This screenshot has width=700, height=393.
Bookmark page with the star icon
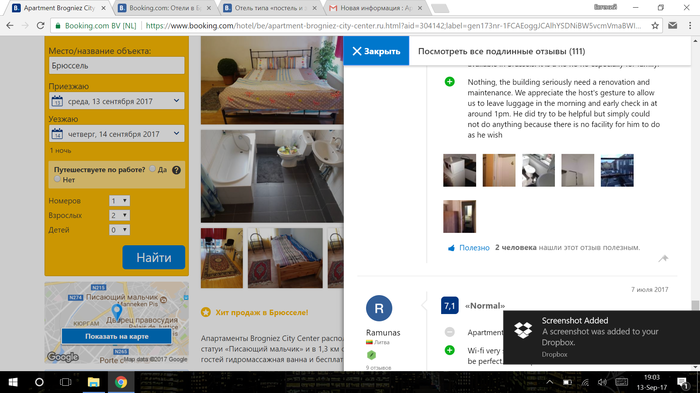tap(655, 26)
